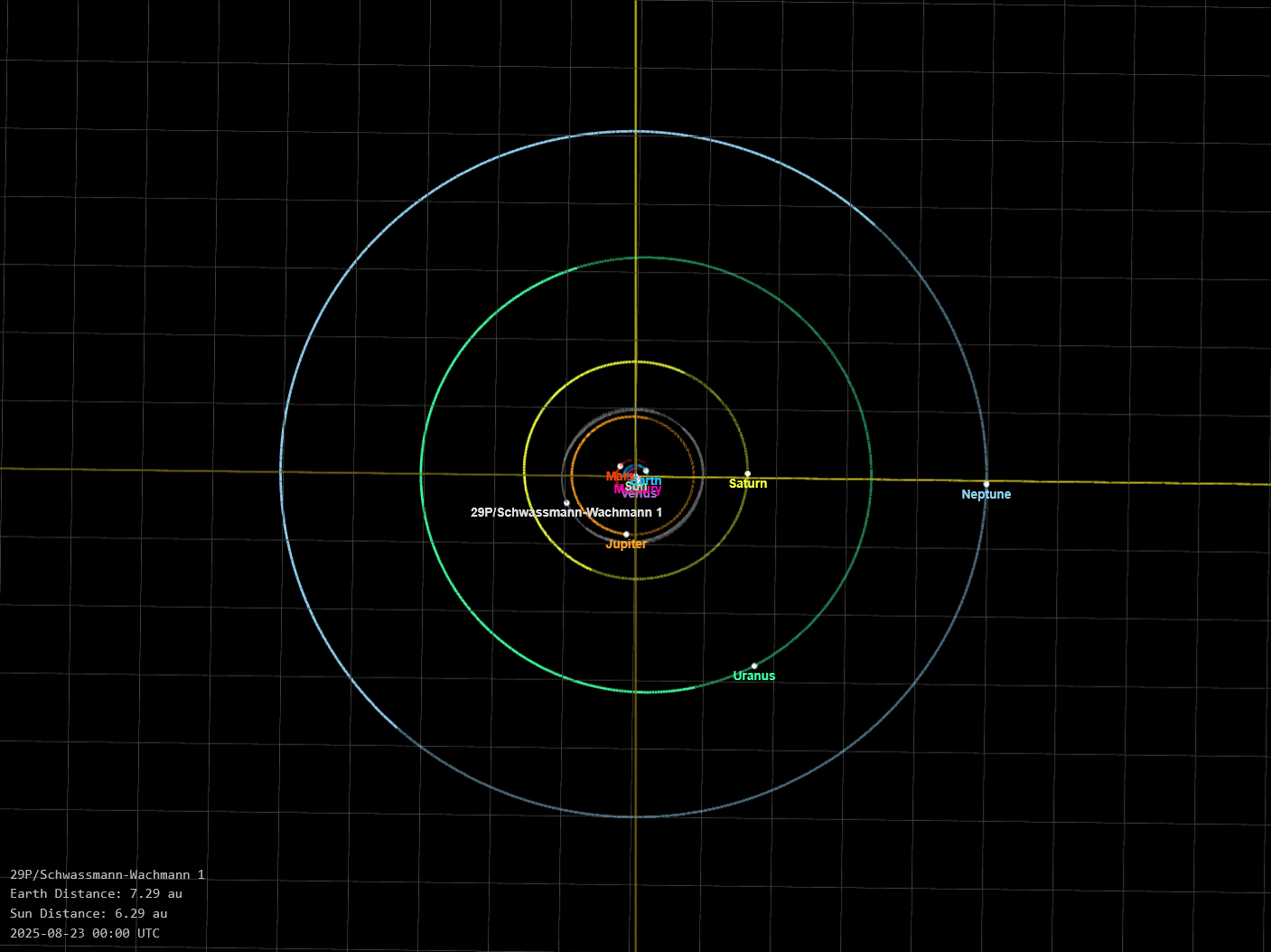Select the Sun Distance 6.29 au readout
This screenshot has height=952, width=1271.
point(89,914)
